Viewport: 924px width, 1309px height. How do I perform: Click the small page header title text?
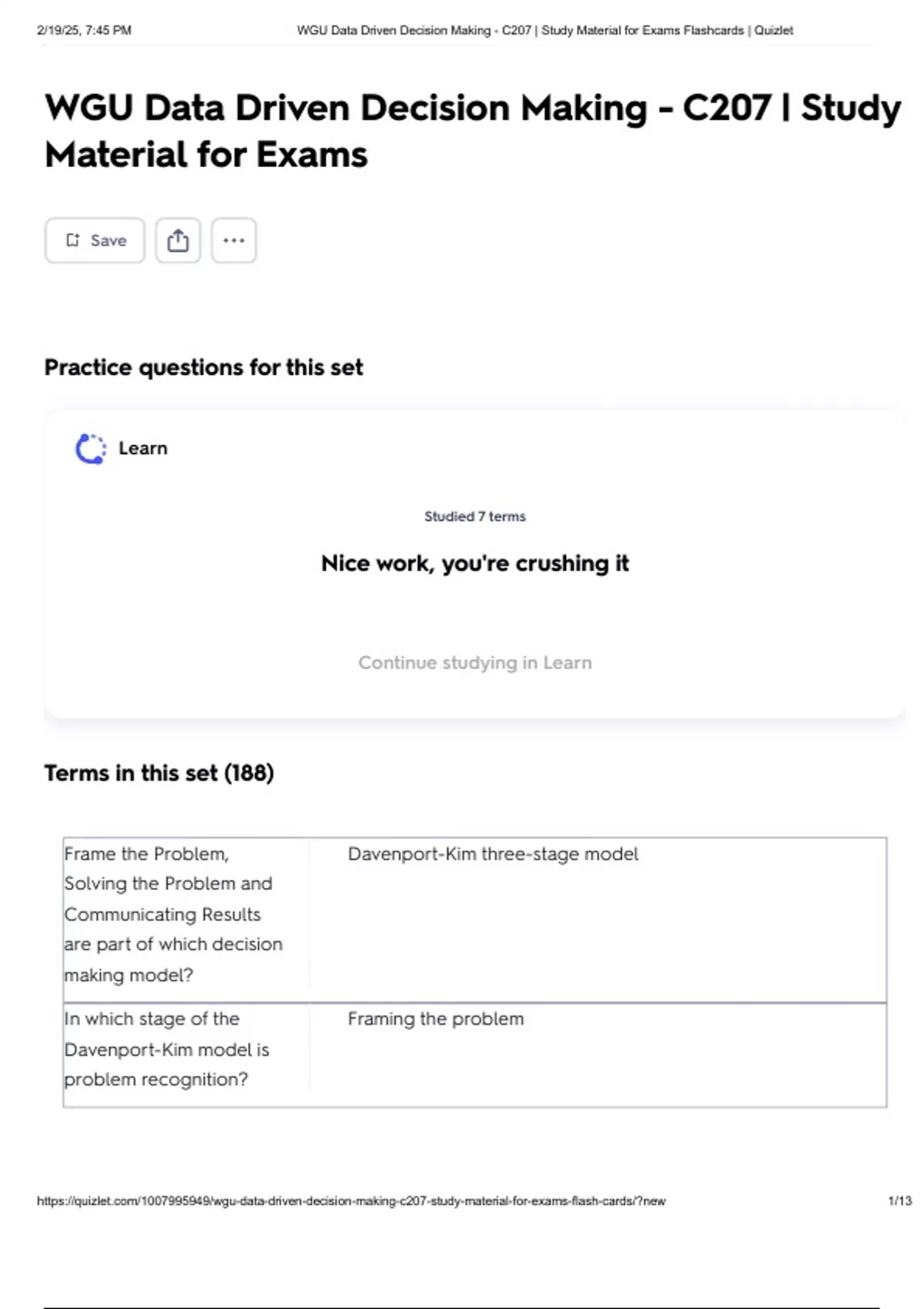(544, 31)
